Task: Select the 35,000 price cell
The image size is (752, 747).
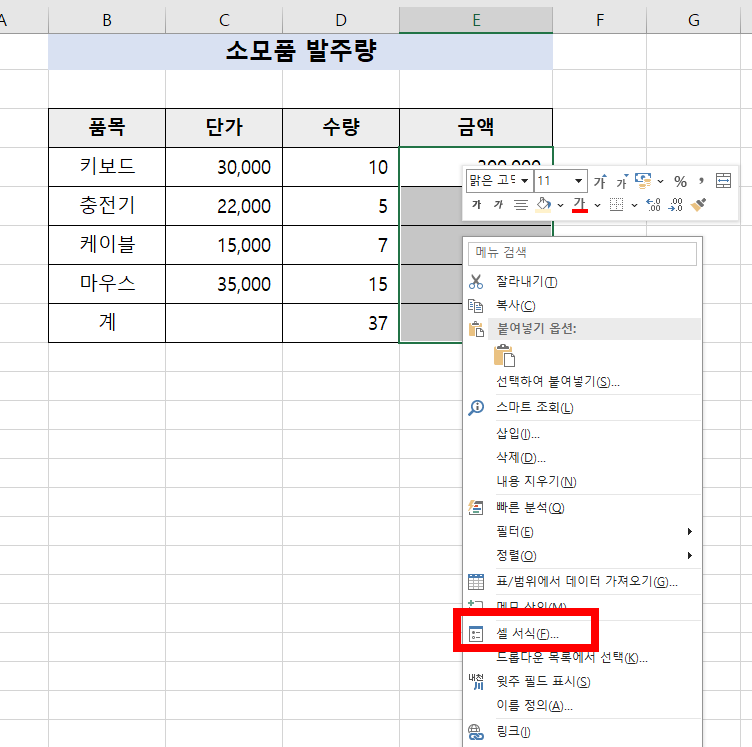Action: click(224, 284)
